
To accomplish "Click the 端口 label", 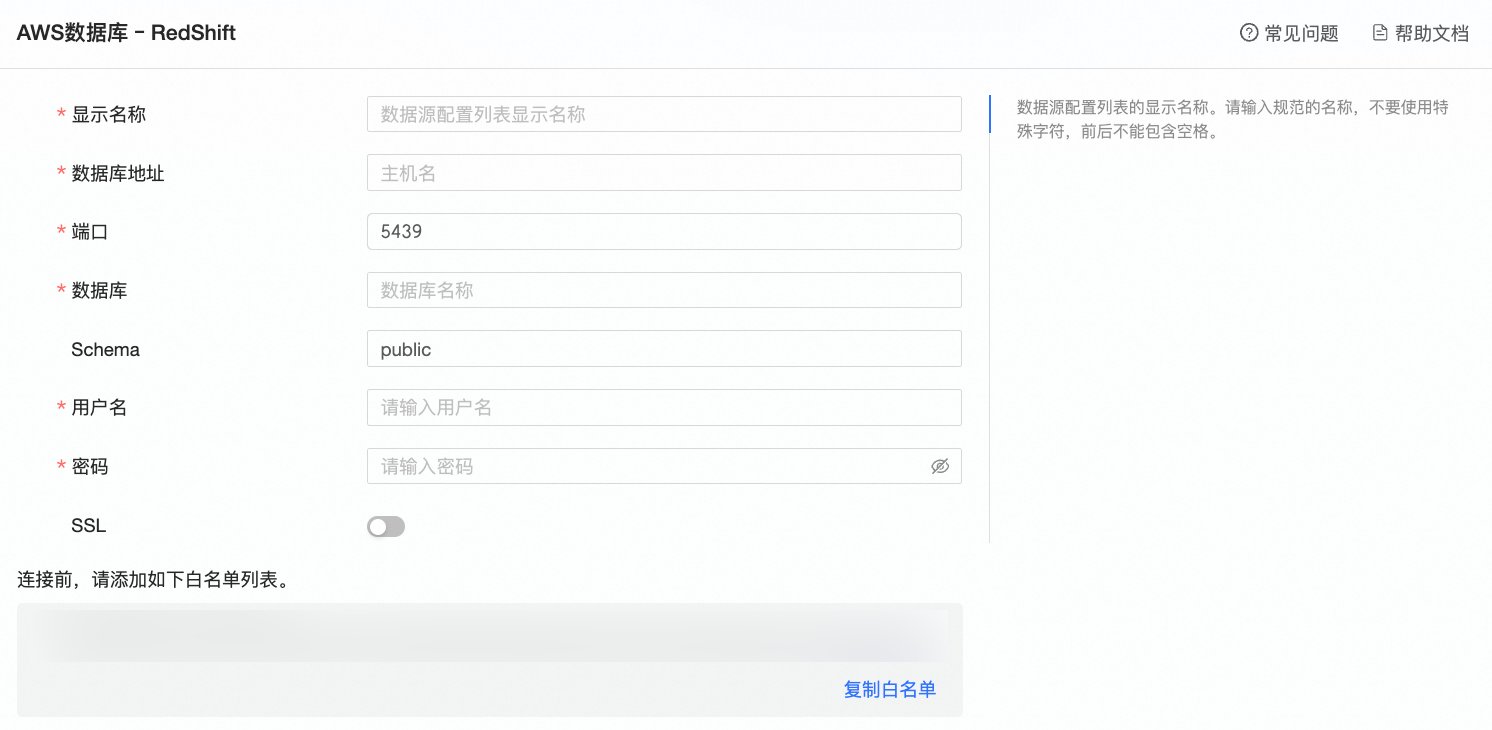I will [89, 232].
